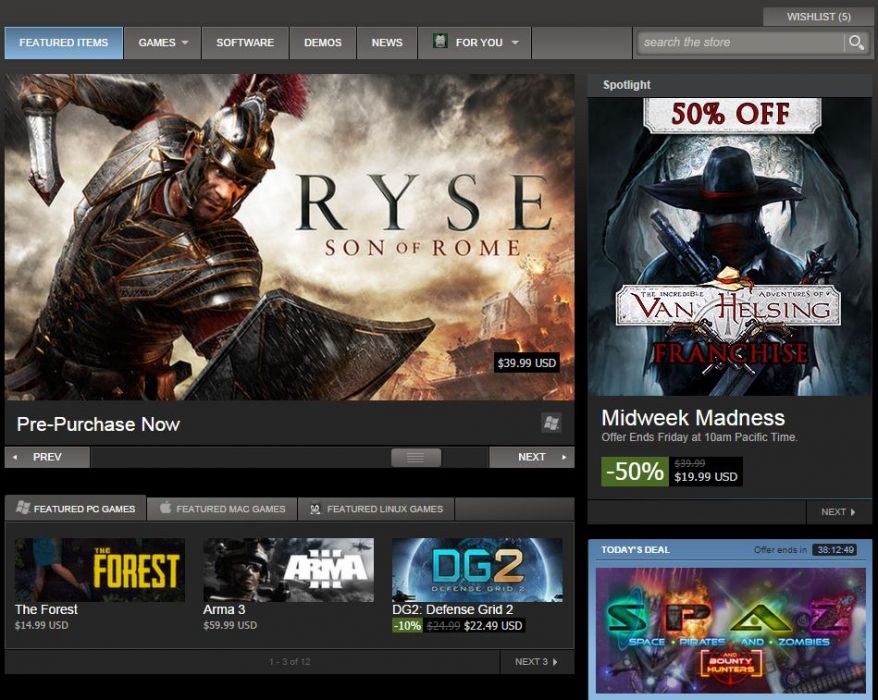Click the store search input field

[740, 43]
